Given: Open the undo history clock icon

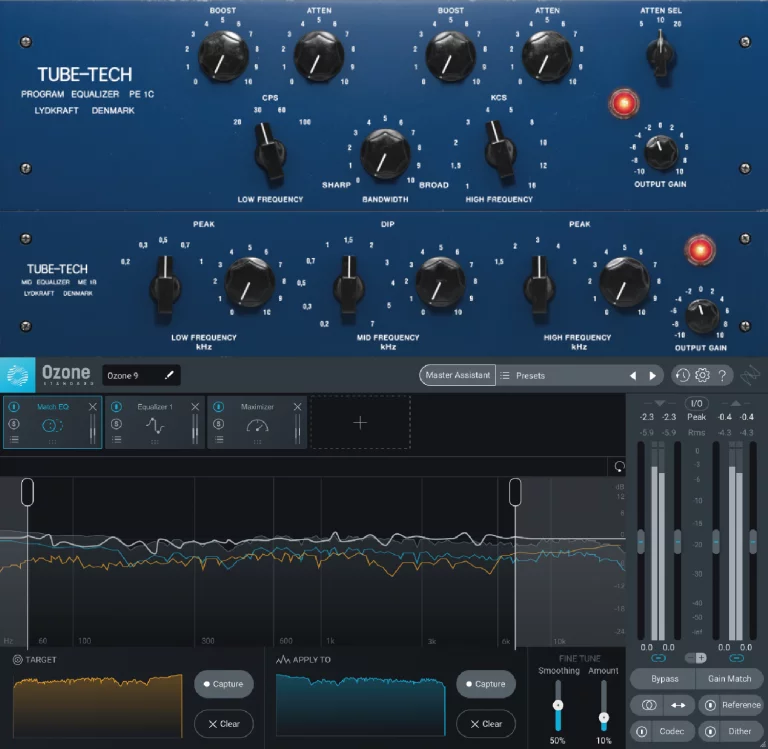Looking at the screenshot, I should [682, 375].
